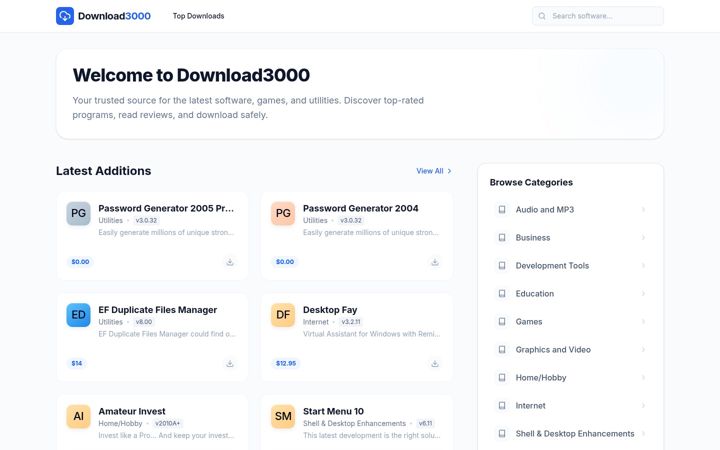The image size is (720, 450).
Task: Click the magnifier icon in search box
Action: click(542, 16)
